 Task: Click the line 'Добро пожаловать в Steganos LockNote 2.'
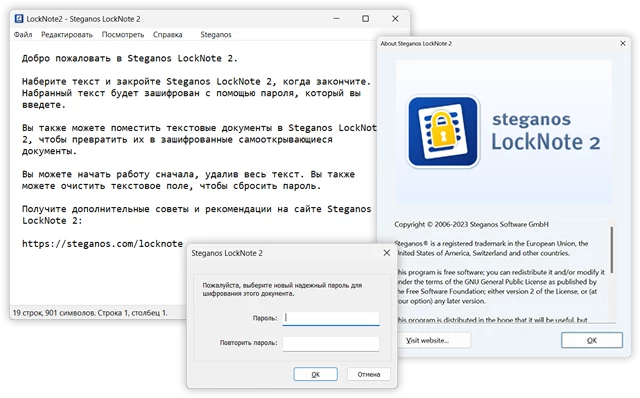[x=130, y=58]
